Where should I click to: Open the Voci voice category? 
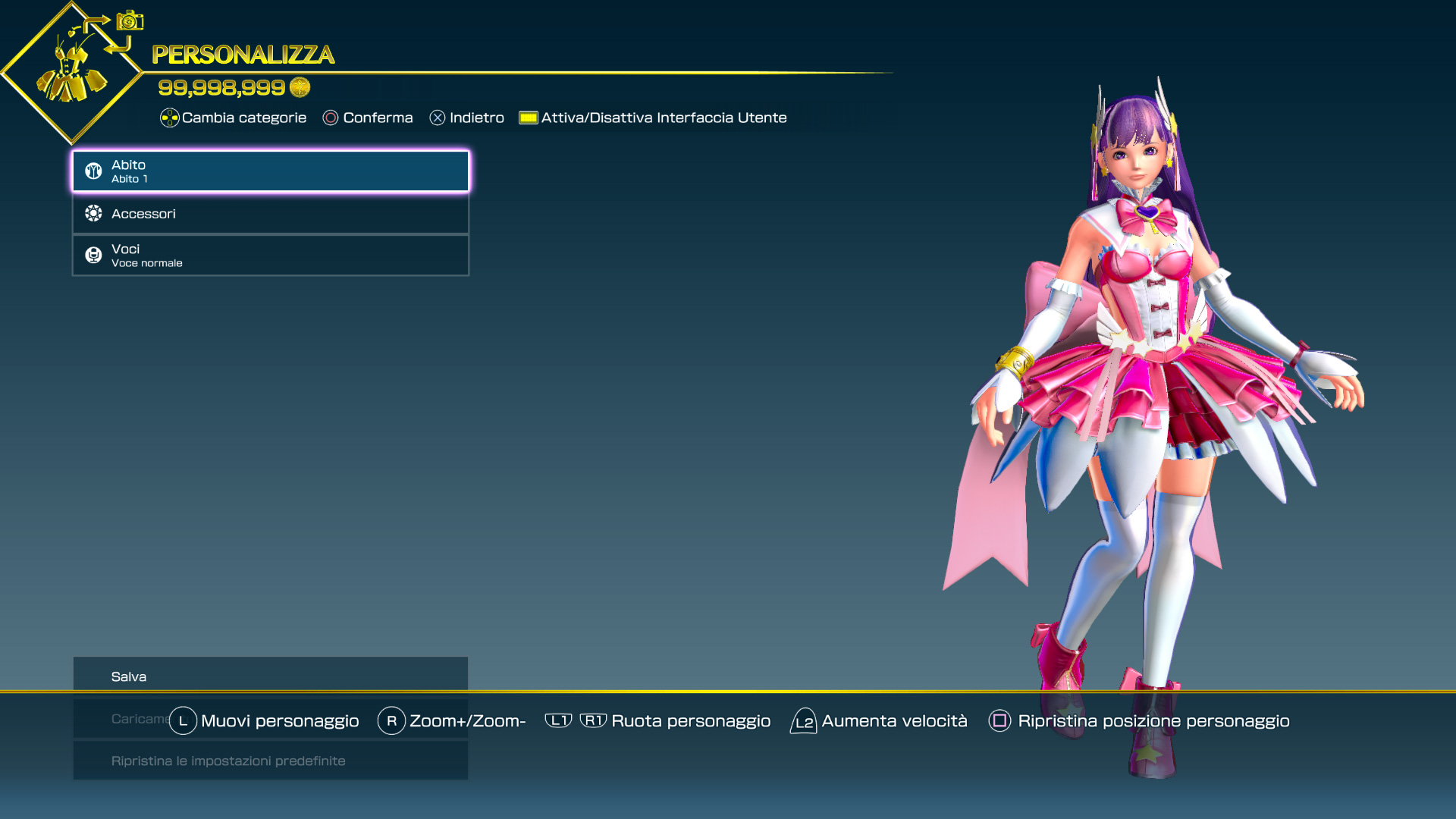(271, 256)
